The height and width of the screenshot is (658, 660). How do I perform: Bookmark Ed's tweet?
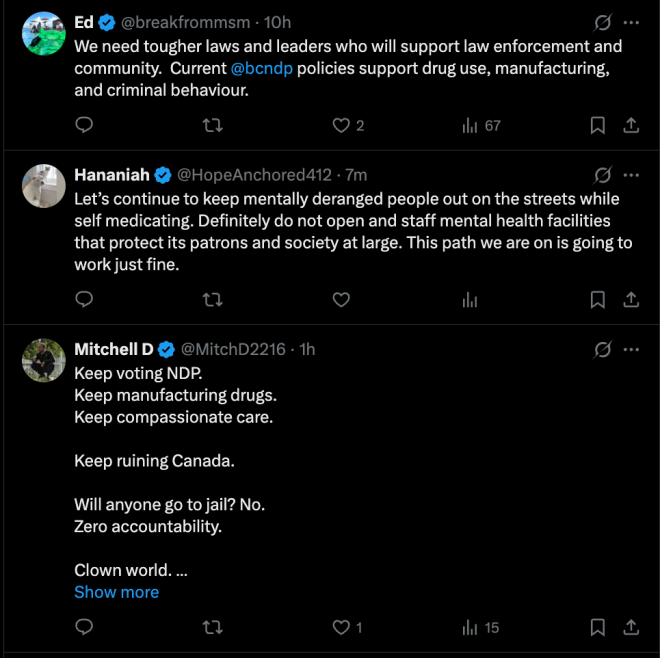[598, 125]
